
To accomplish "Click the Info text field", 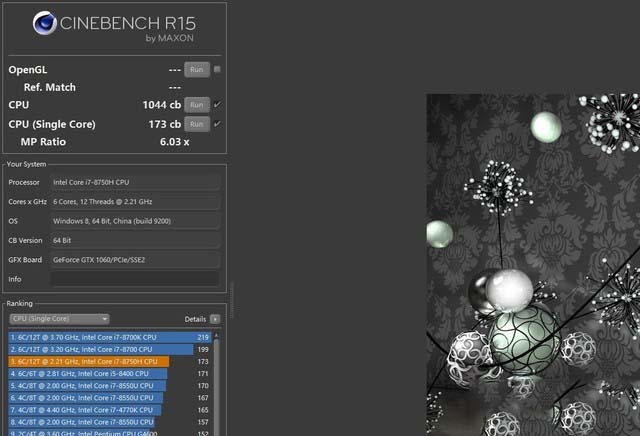I will [134, 279].
